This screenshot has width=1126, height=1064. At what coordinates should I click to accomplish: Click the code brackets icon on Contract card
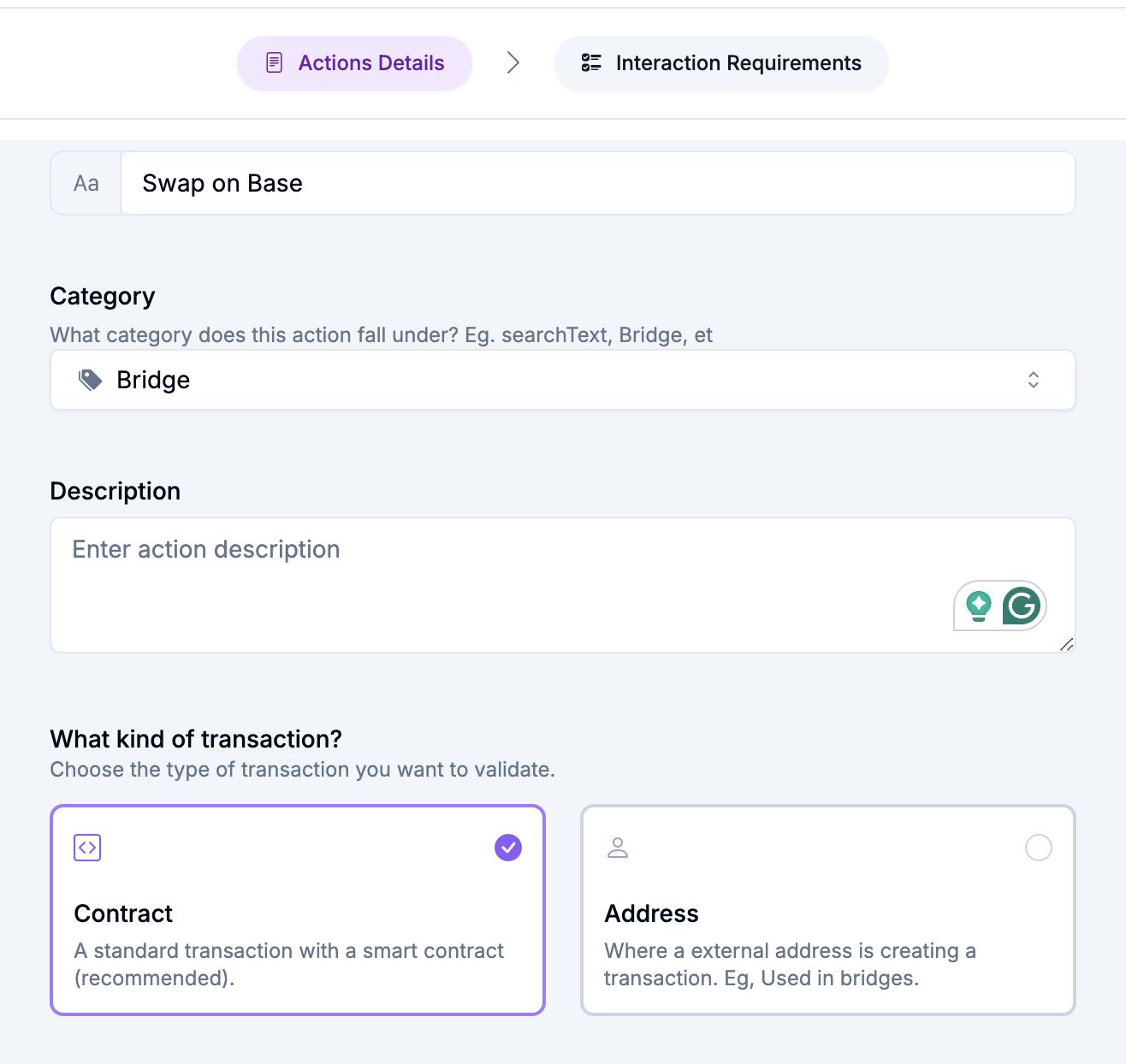point(87,848)
